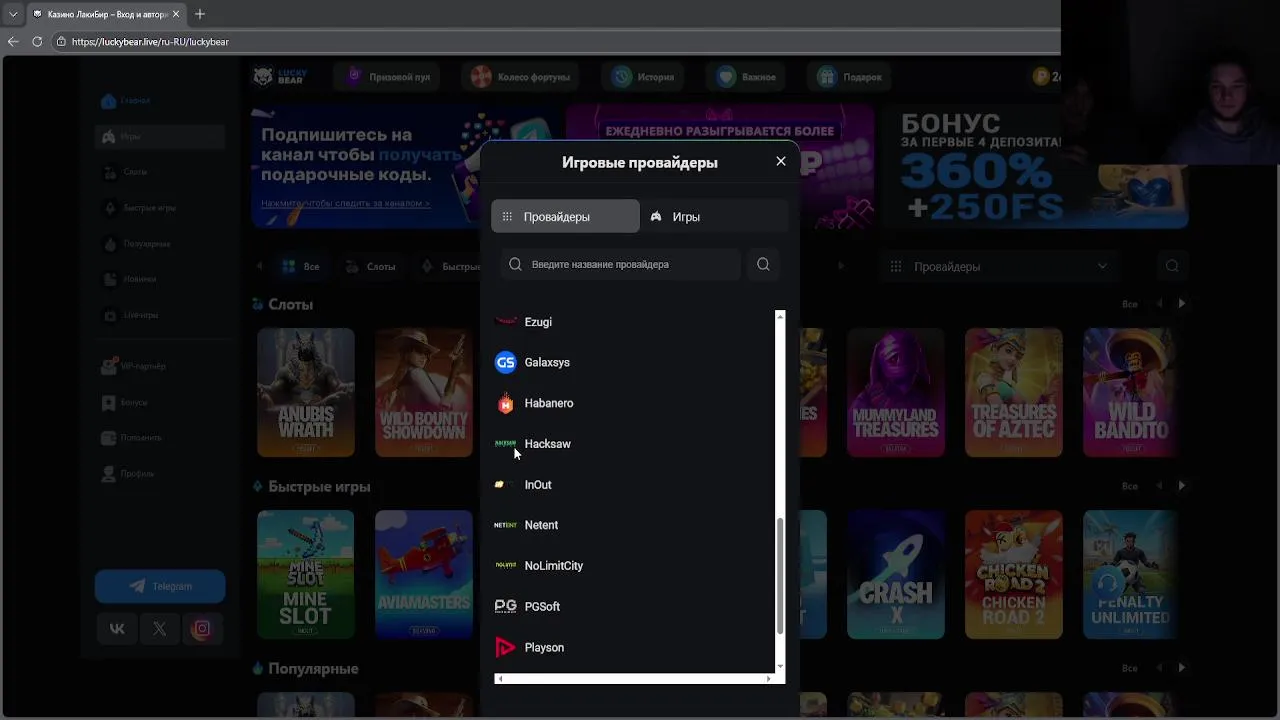
Task: Open Wild Bounty Showdown slot thumbnail
Action: coord(423,392)
